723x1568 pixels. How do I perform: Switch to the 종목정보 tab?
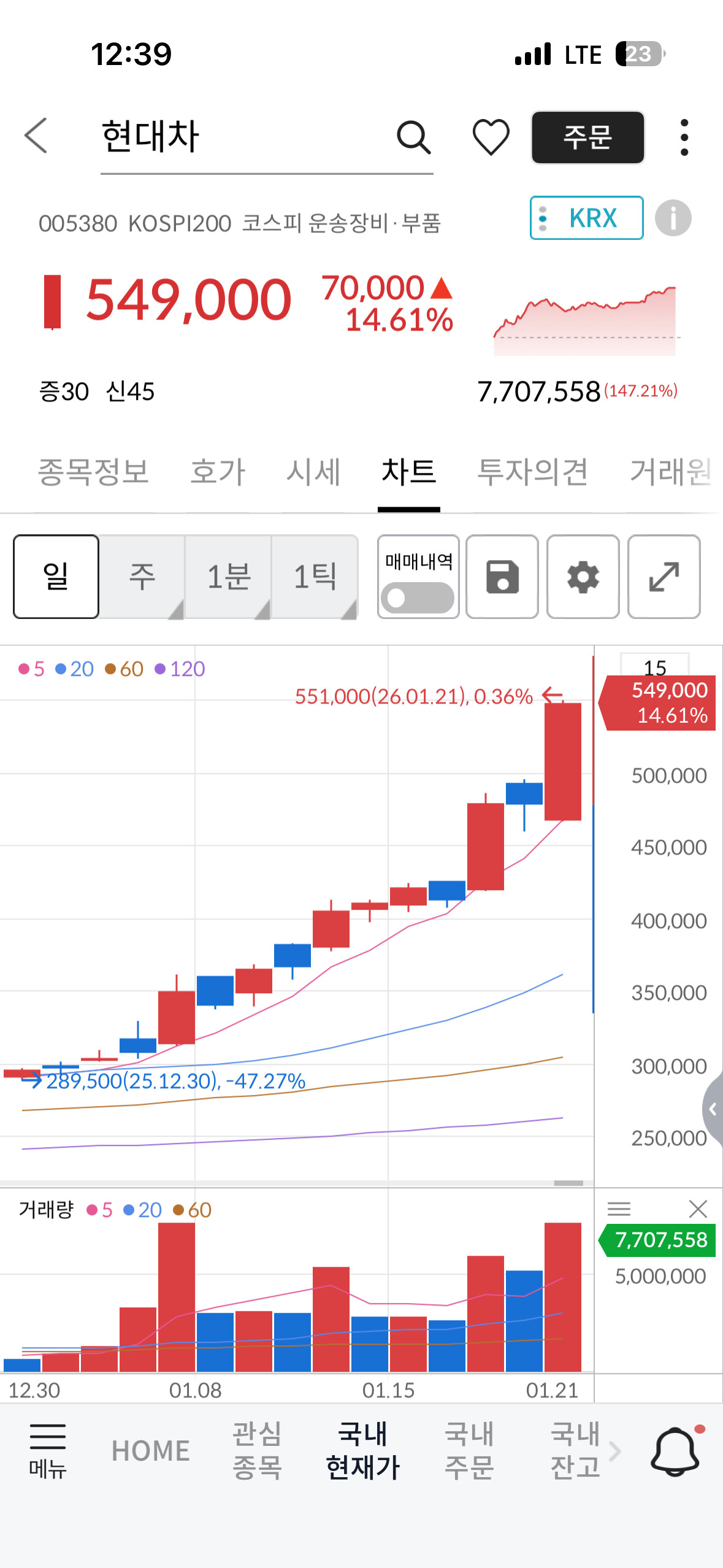[x=93, y=472]
